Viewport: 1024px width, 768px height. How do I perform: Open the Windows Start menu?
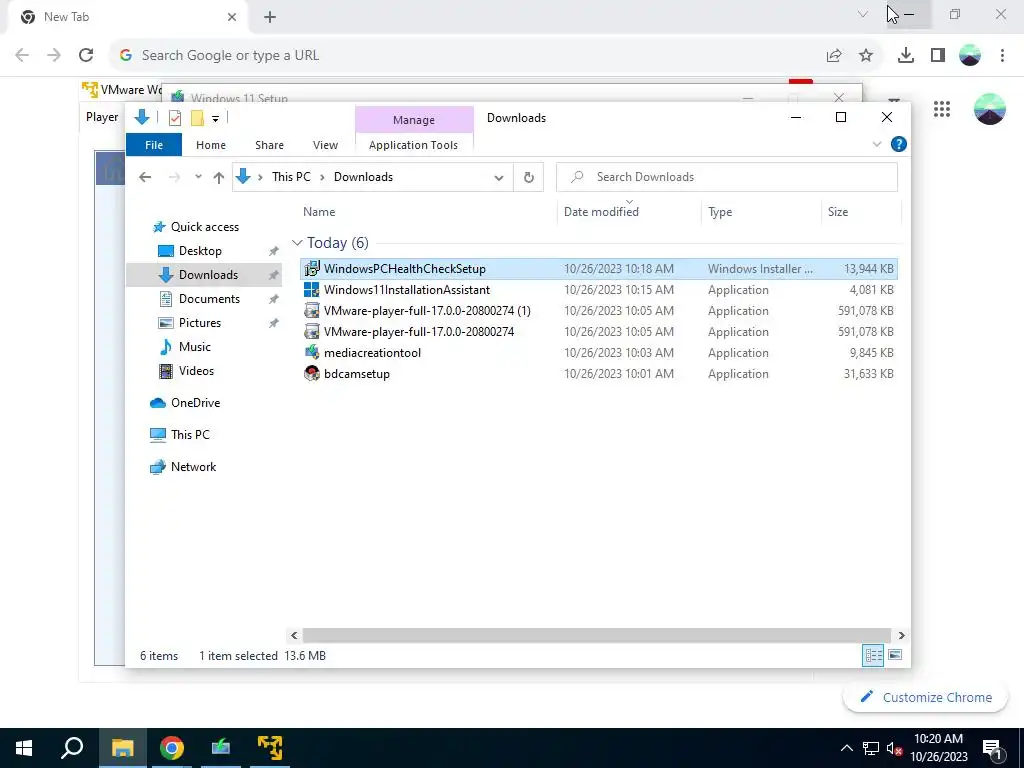coord(24,748)
